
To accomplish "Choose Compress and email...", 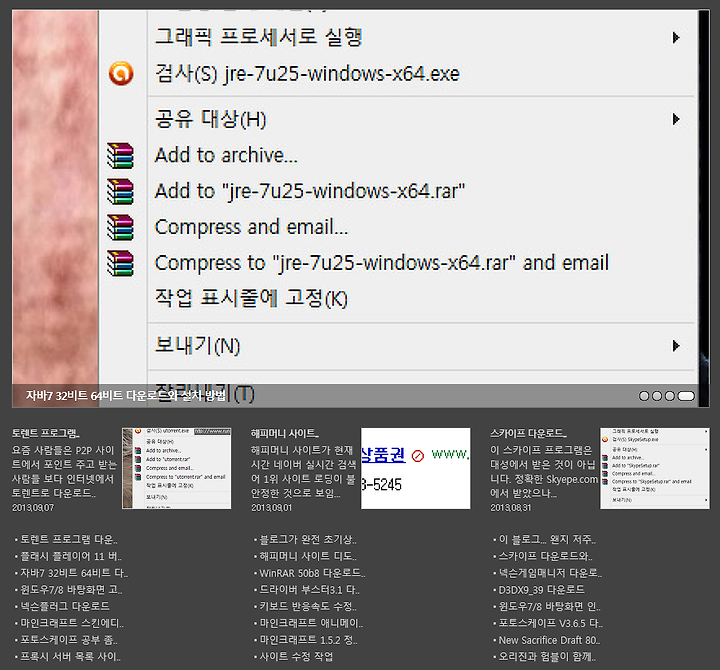I will [251, 227].
